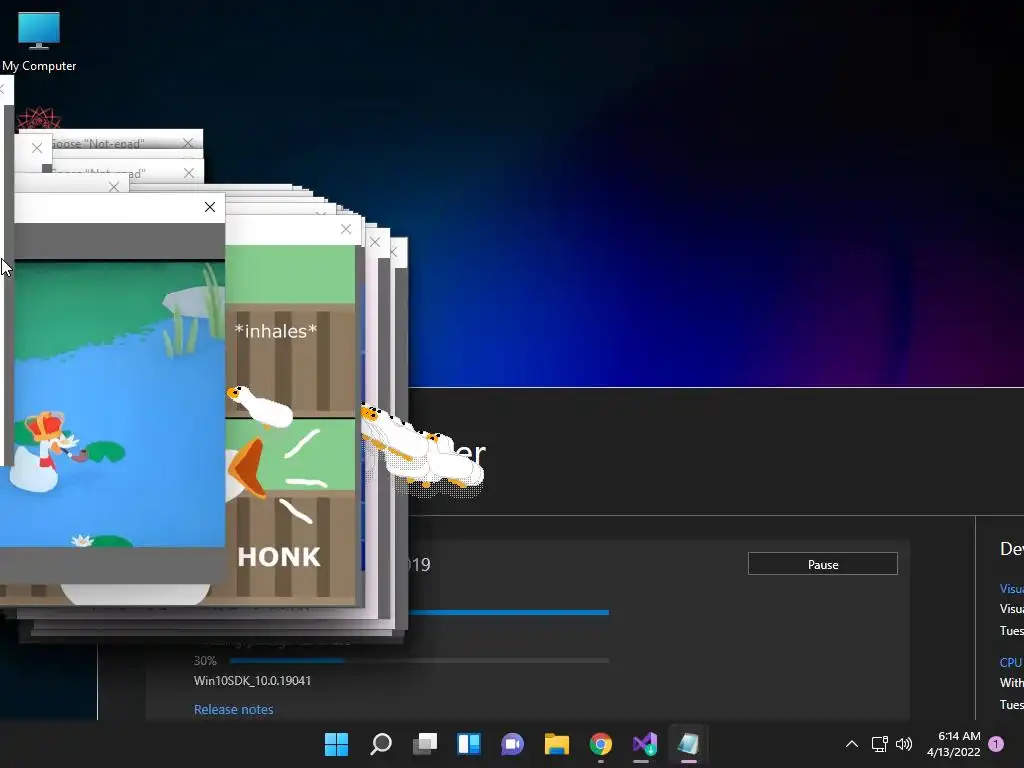
Task: Open Task View on the taskbar
Action: pyautogui.click(x=424, y=743)
